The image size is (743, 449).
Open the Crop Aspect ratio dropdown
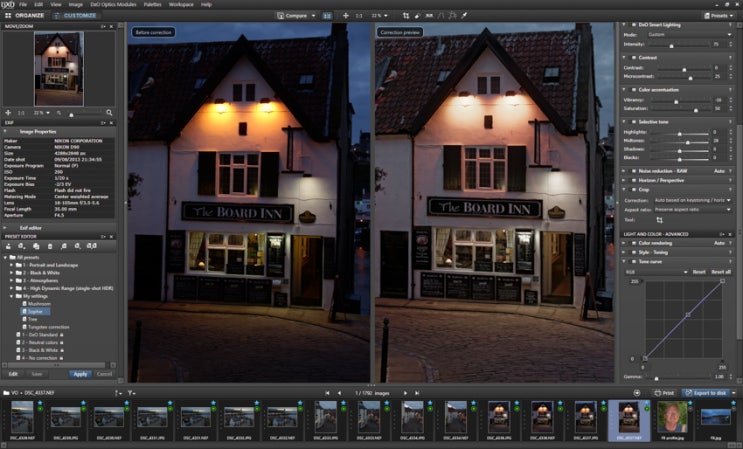click(692, 209)
